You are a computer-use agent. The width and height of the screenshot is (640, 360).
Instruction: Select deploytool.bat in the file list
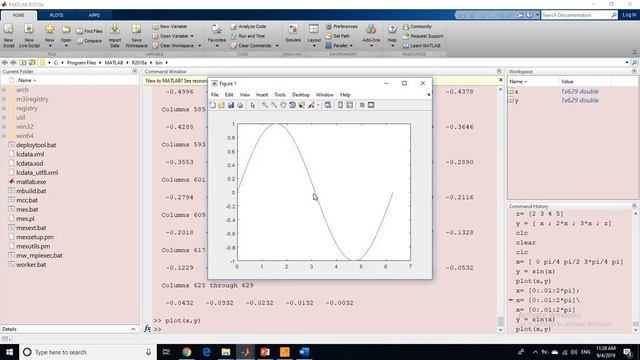click(x=36, y=145)
